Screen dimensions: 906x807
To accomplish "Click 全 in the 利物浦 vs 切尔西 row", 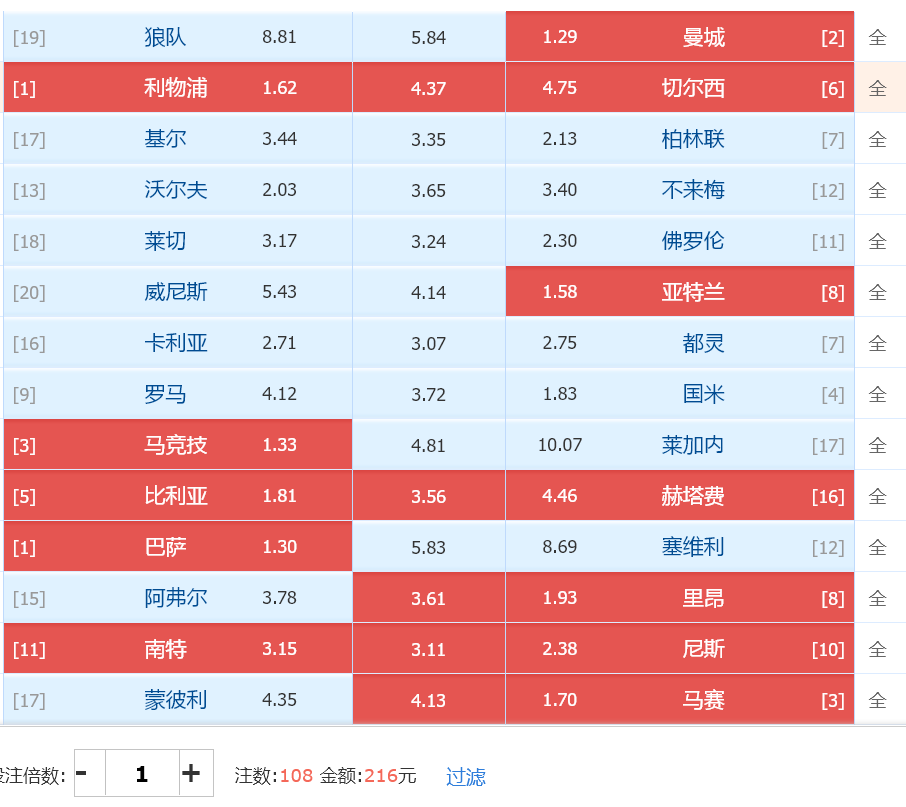I will coord(877,88).
